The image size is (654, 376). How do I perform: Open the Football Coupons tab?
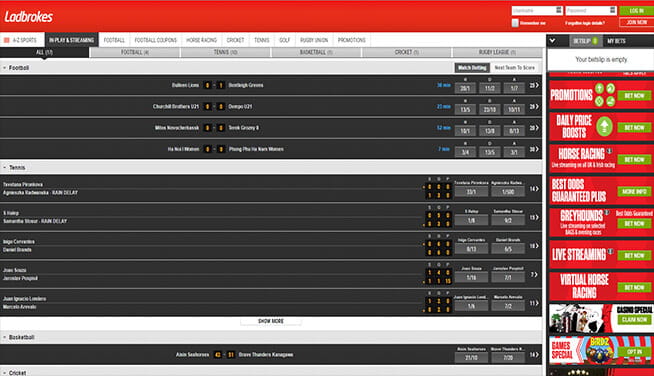coord(156,40)
